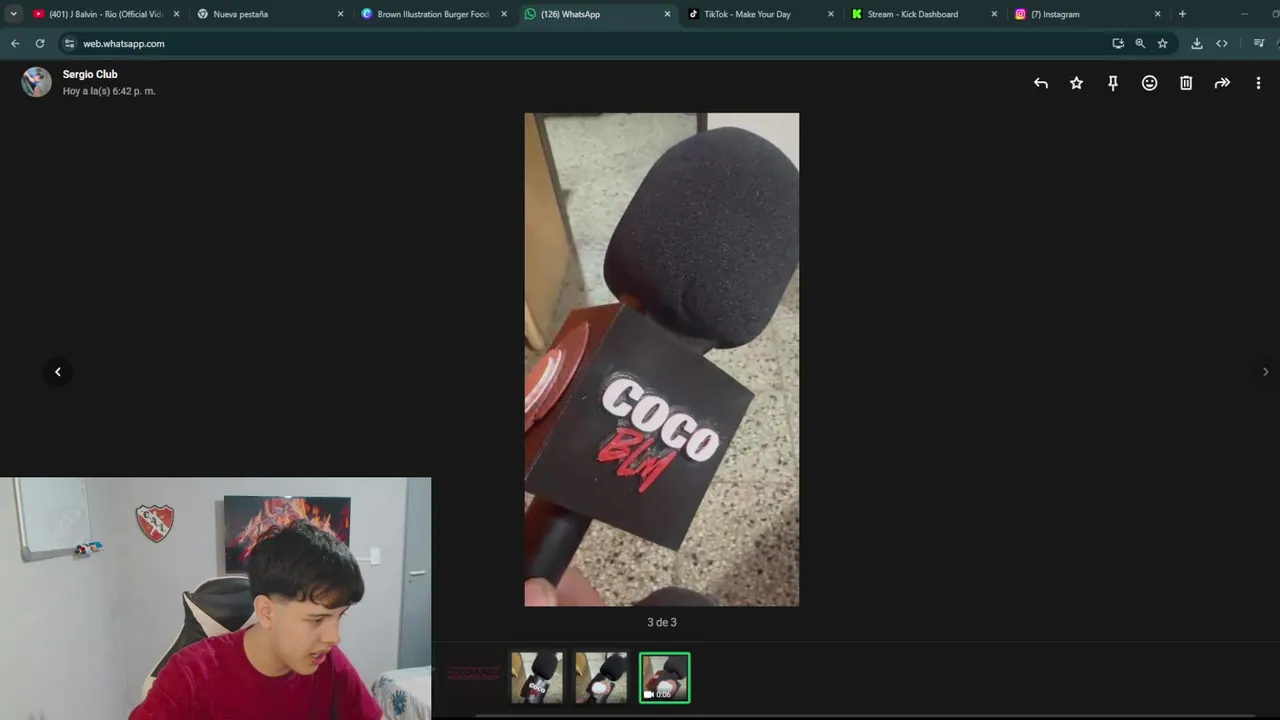The height and width of the screenshot is (720, 1280).
Task: Close the WhatsApp tab
Action: [x=668, y=14]
